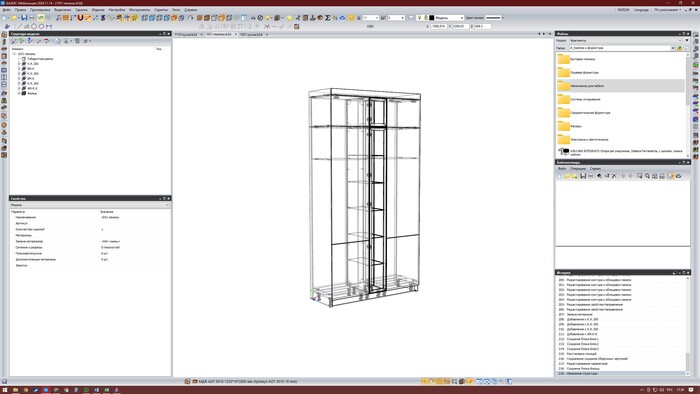Click the Print icon in the main toolbar
The height and width of the screenshot is (394, 700).
[x=31, y=18]
